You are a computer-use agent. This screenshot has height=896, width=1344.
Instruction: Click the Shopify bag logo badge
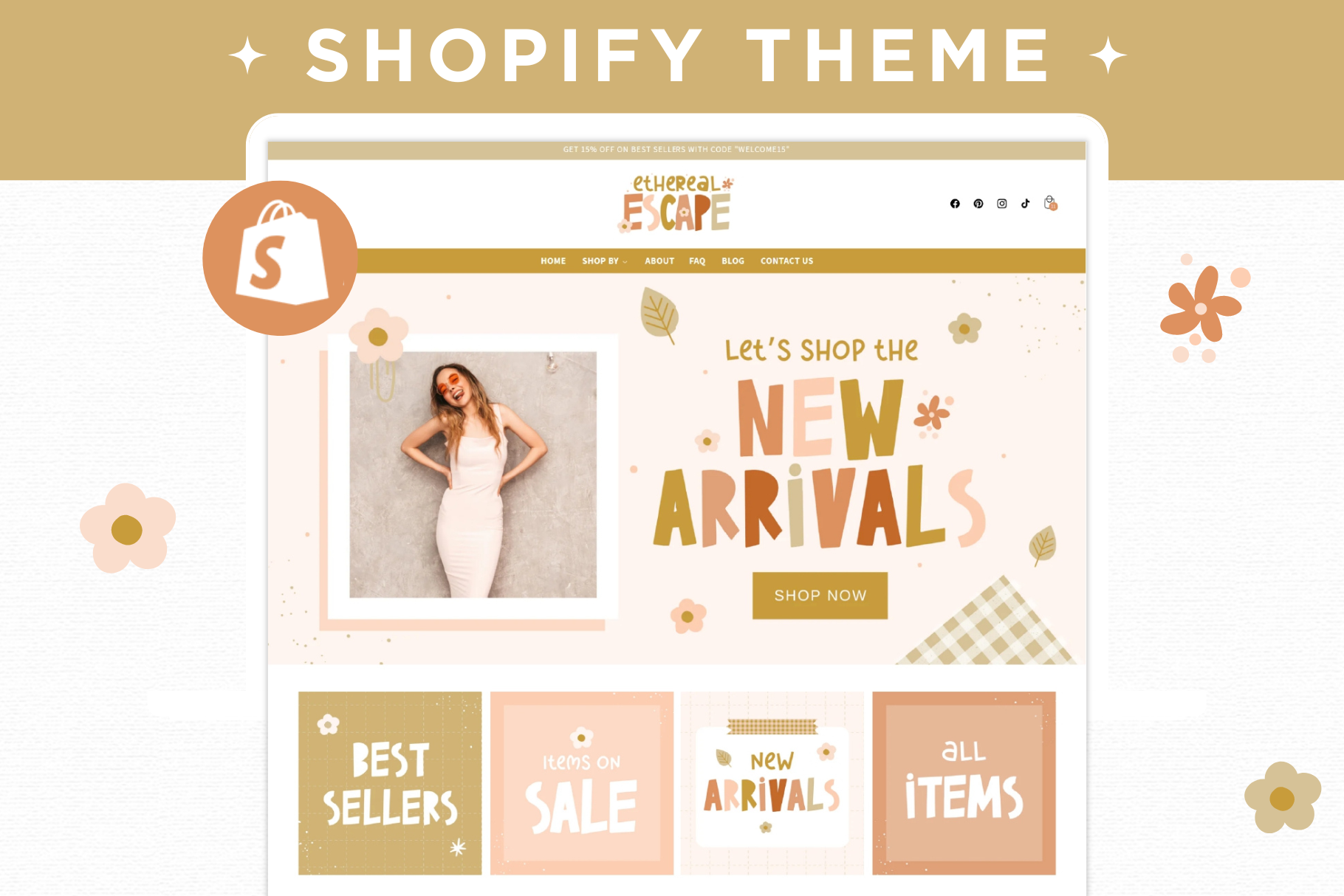tap(280, 258)
